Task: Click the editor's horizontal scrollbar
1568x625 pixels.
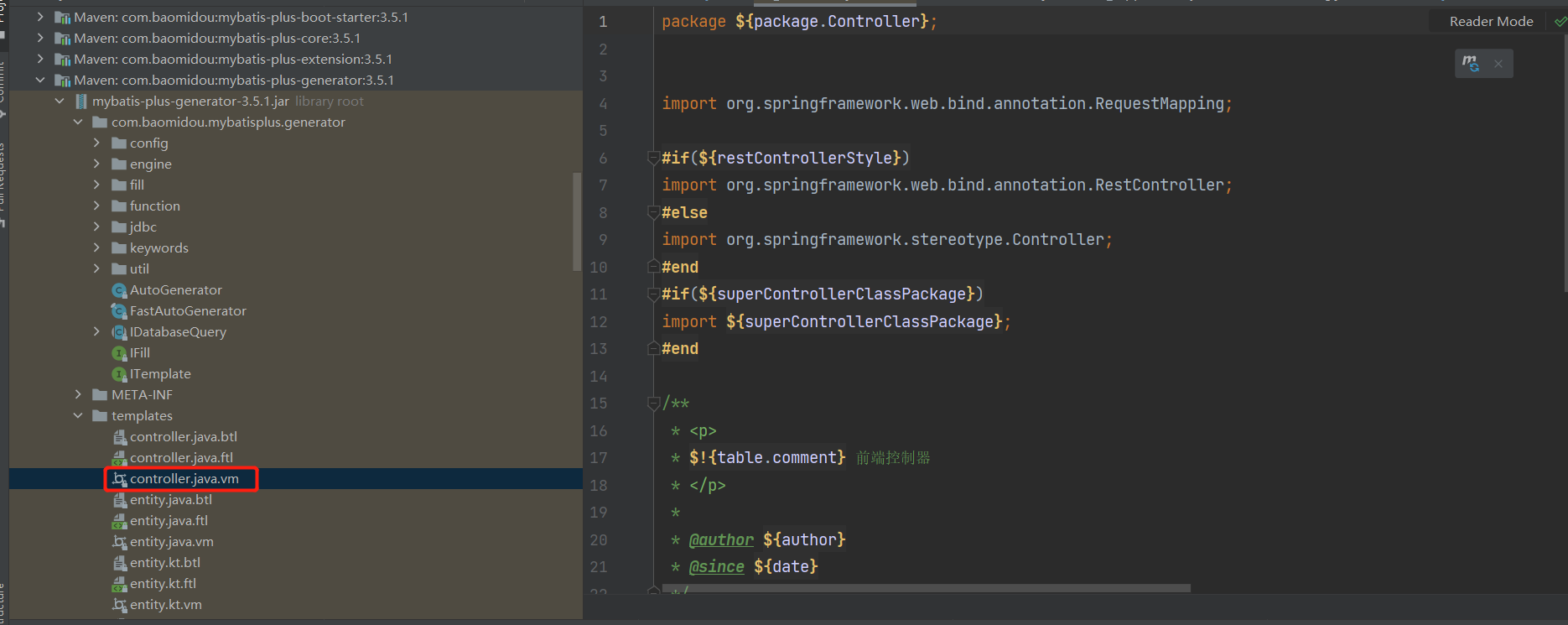Action: (x=922, y=588)
